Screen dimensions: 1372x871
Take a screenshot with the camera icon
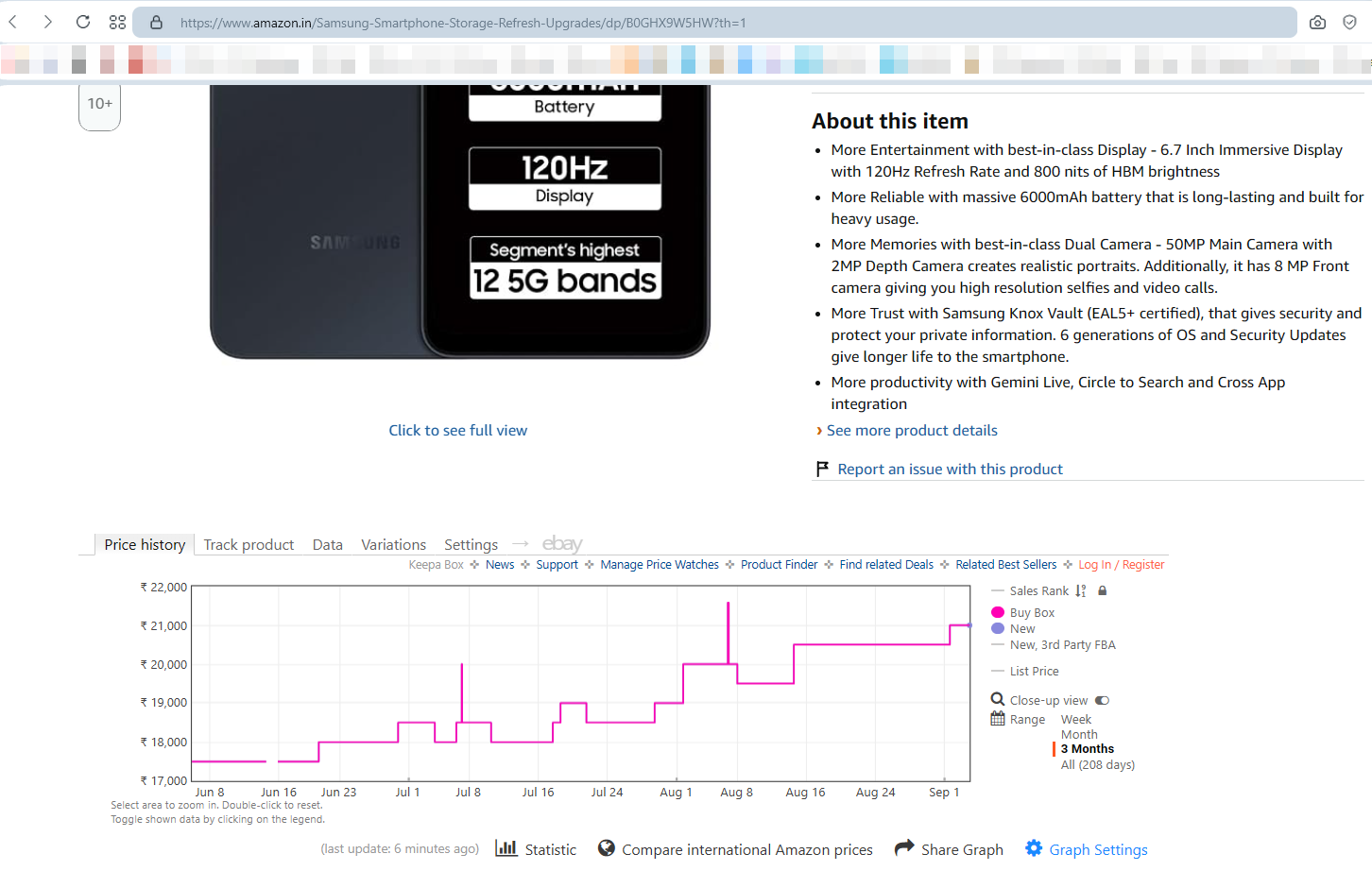(x=1317, y=22)
